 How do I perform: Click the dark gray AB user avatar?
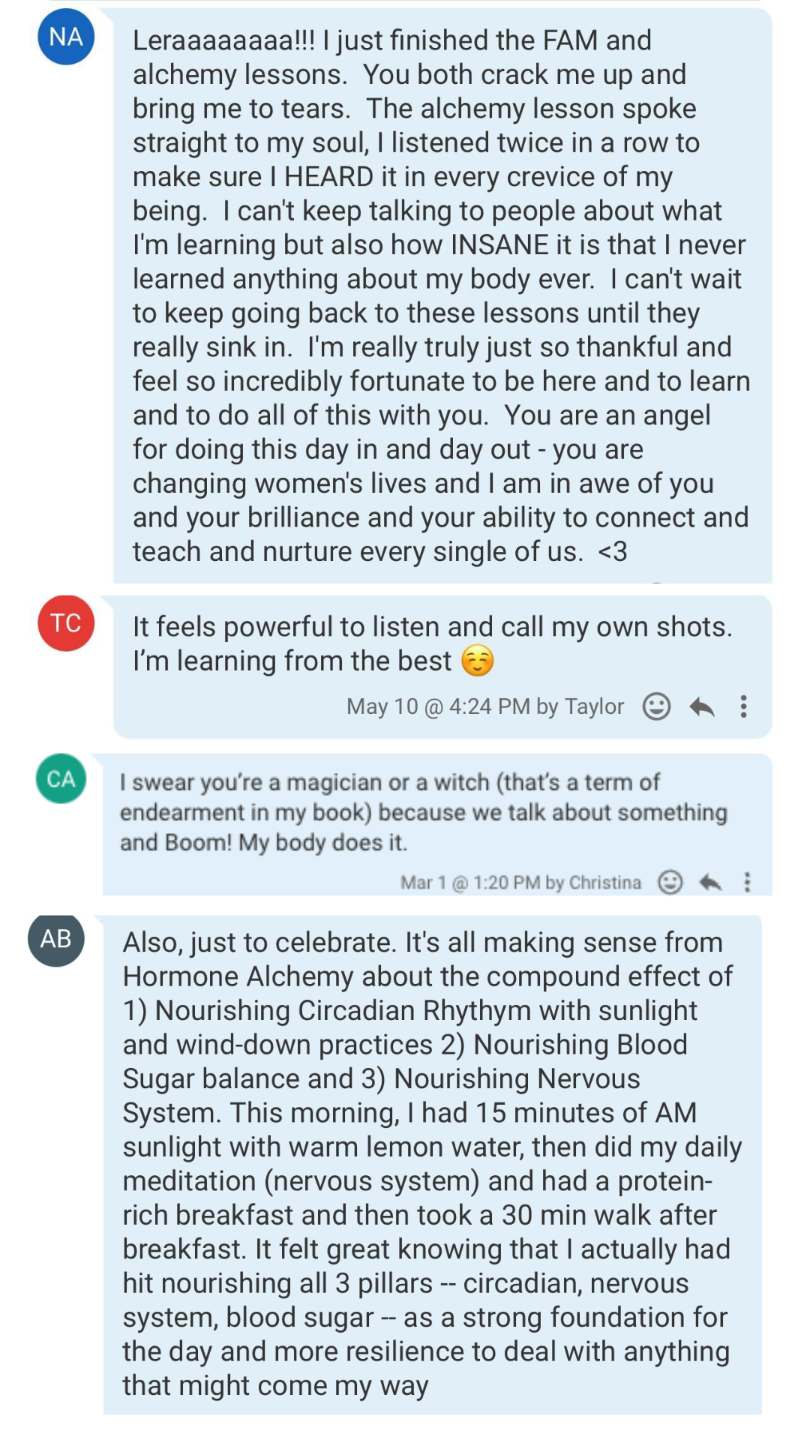tap(56, 939)
